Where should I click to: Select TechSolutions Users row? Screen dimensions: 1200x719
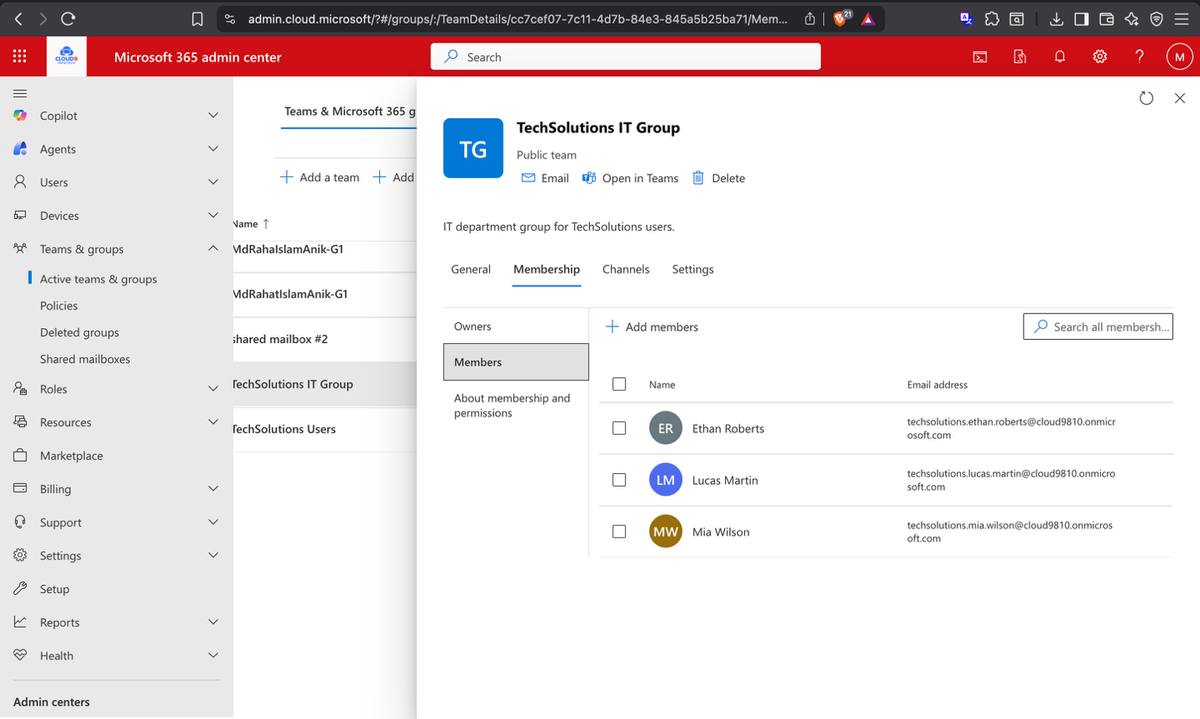(x=325, y=429)
